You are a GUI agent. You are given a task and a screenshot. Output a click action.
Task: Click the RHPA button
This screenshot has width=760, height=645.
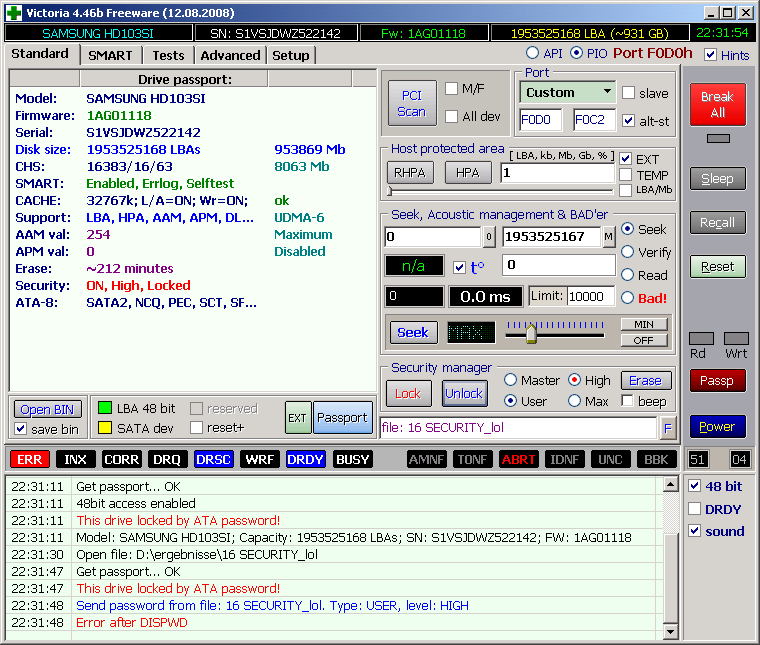[x=410, y=173]
